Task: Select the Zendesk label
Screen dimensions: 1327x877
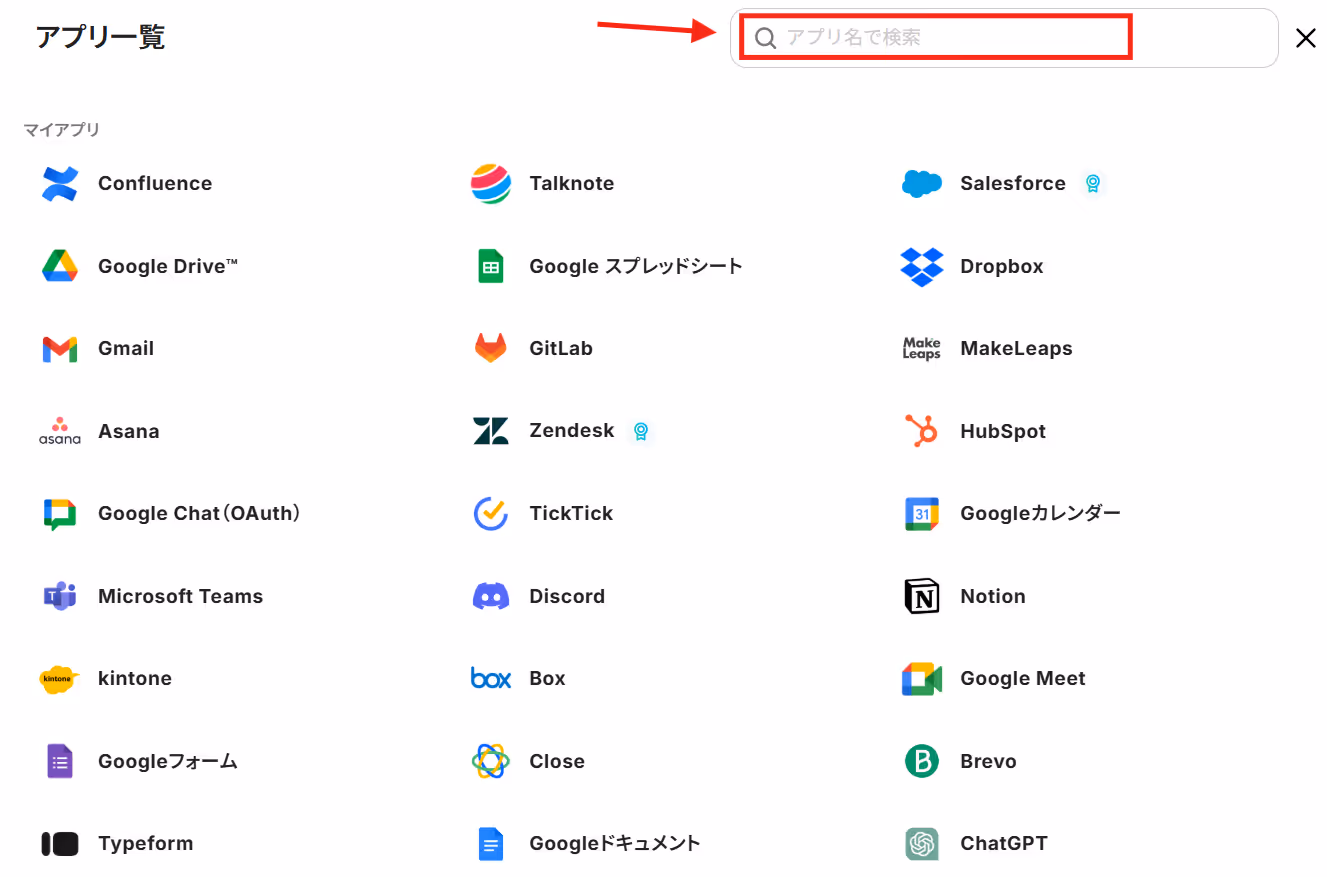Action: point(572,431)
